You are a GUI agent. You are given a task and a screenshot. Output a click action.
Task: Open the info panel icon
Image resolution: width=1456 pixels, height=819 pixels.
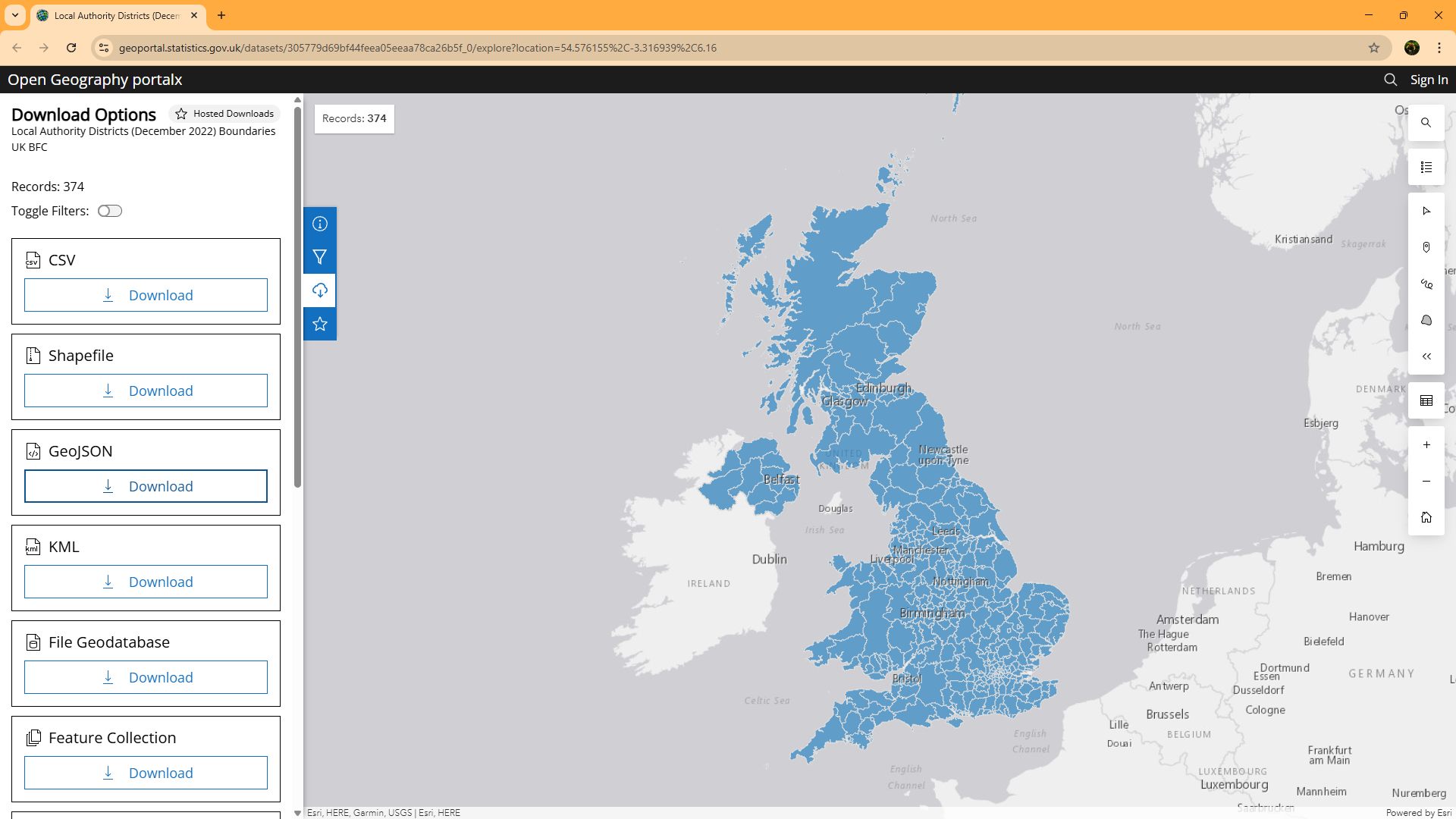(320, 224)
